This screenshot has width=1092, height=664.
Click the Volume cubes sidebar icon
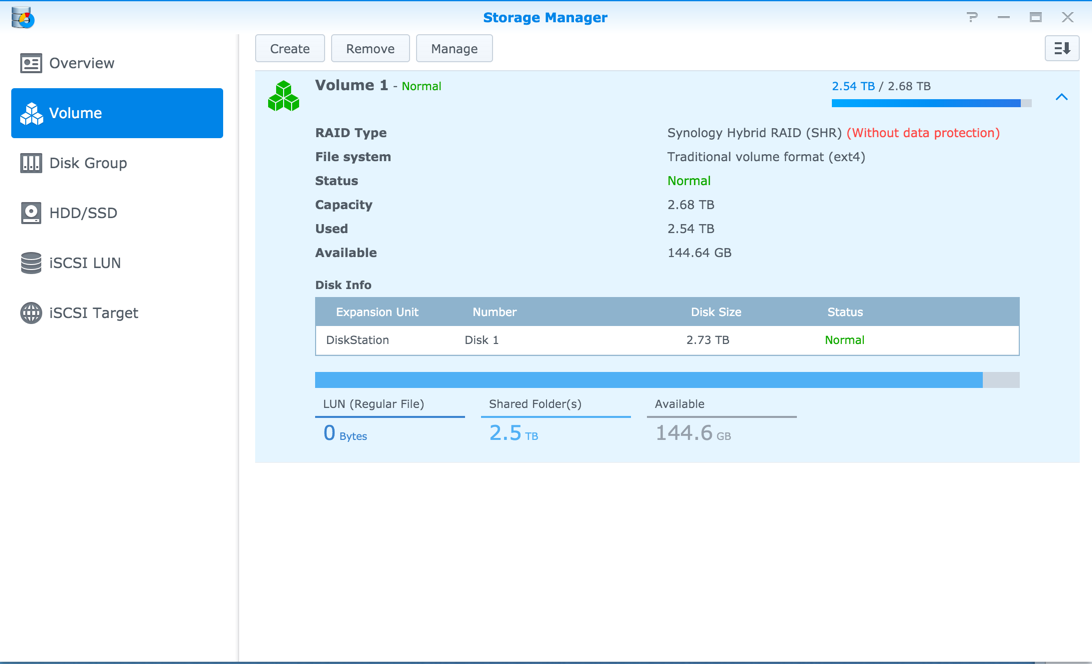[31, 113]
